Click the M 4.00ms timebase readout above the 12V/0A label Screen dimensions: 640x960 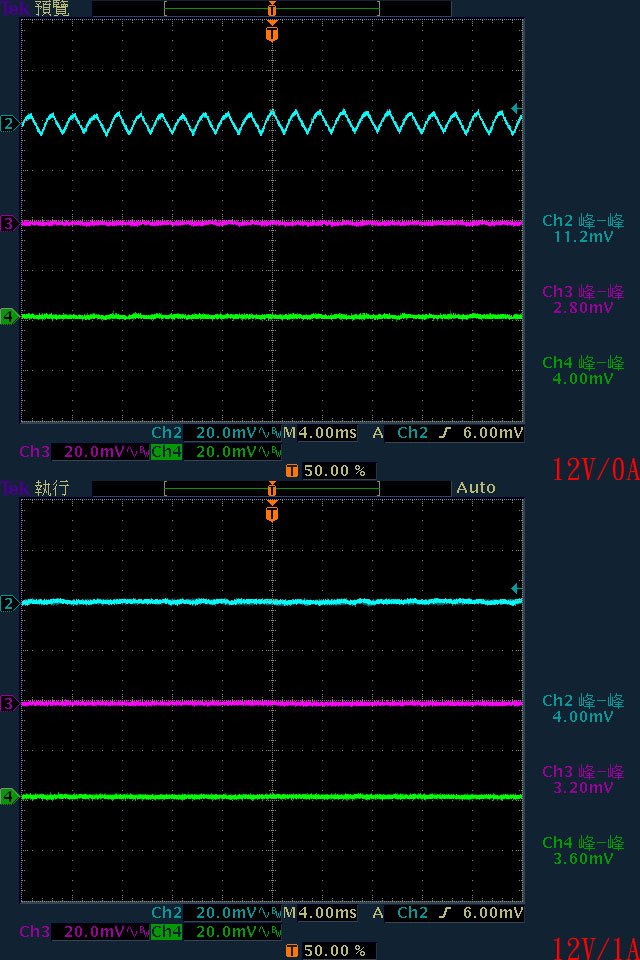(320, 433)
